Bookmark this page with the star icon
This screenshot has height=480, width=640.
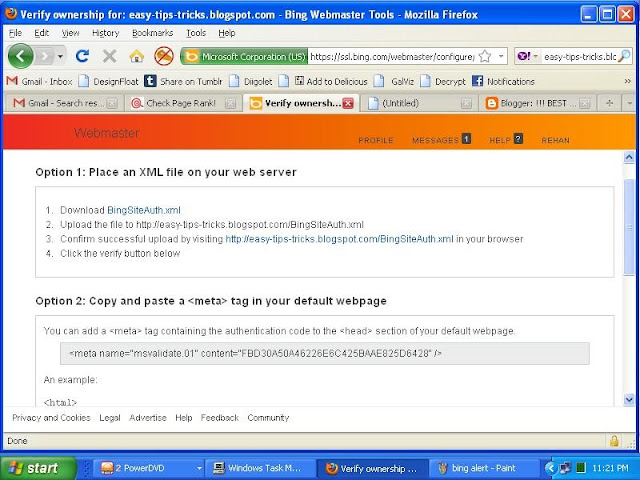click(x=484, y=56)
